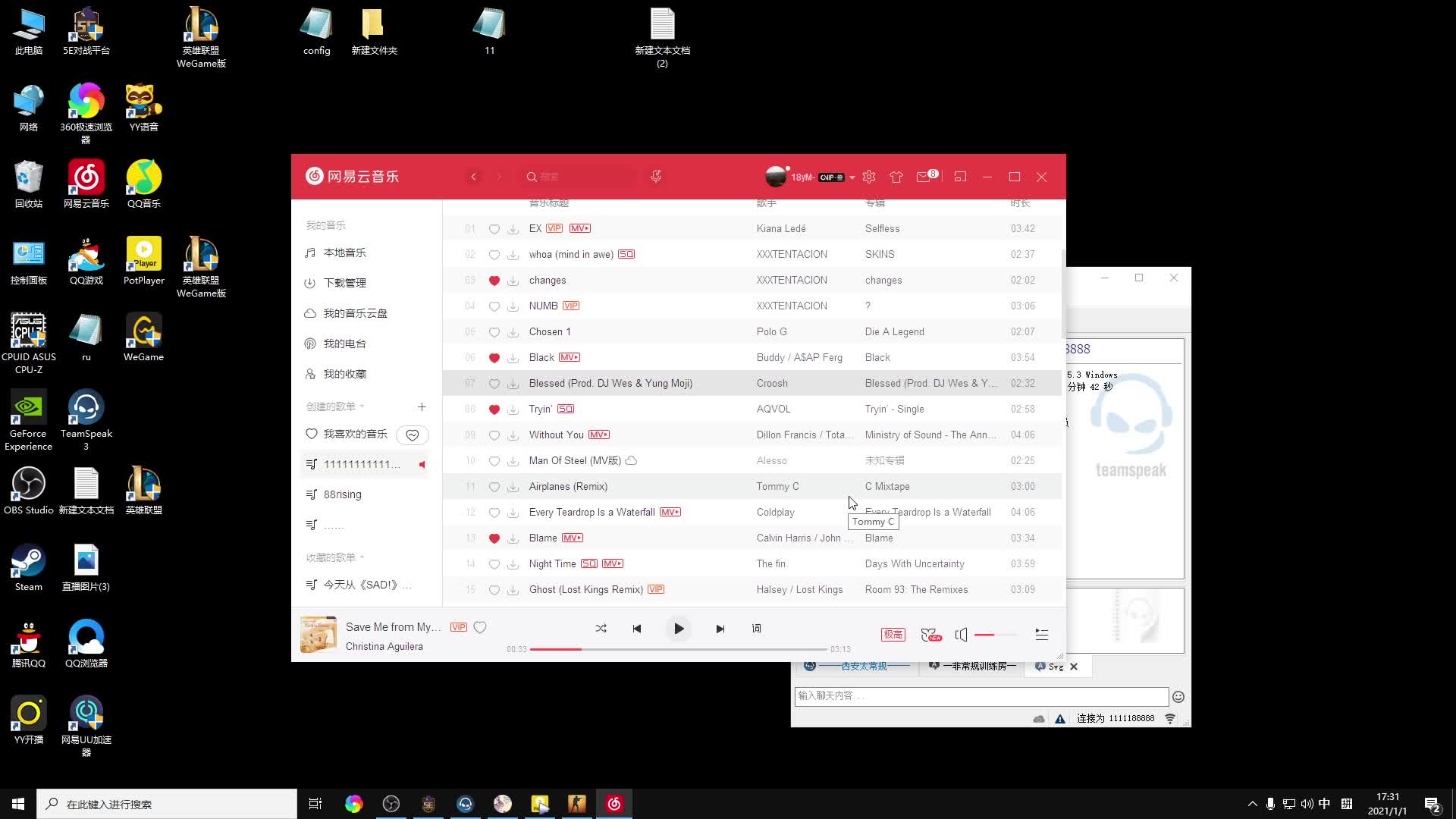This screenshot has height=819, width=1456.
Task: Show hidden icons in system tray
Action: [1252, 804]
